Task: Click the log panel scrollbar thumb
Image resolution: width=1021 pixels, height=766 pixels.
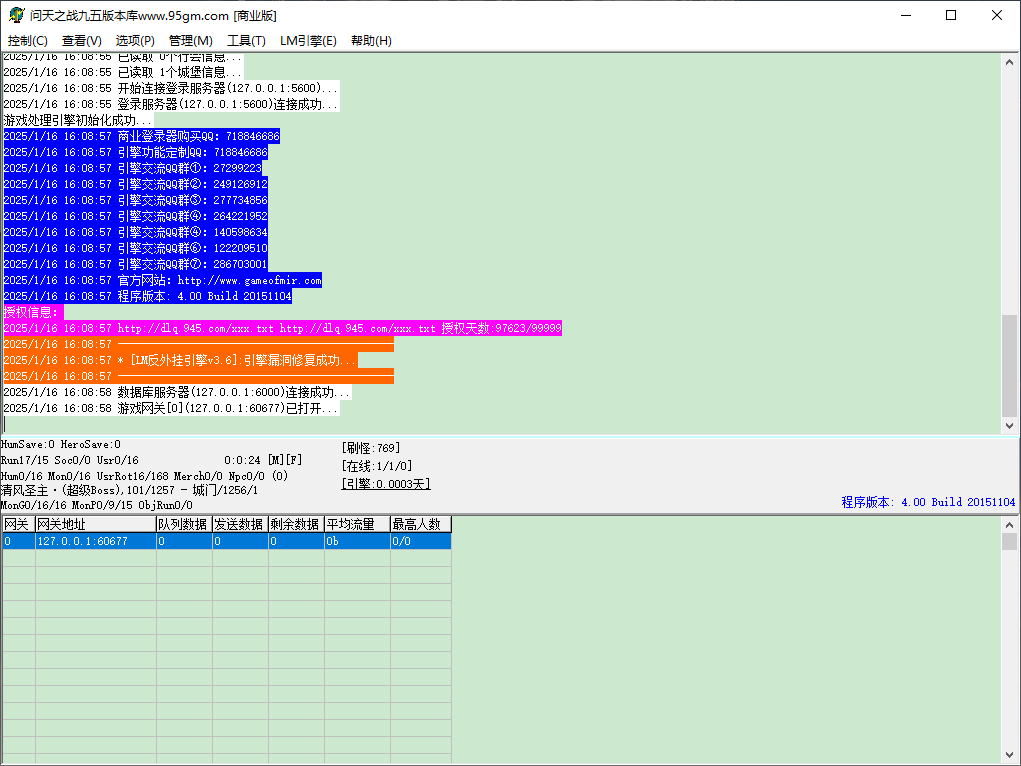Action: coord(1009,365)
